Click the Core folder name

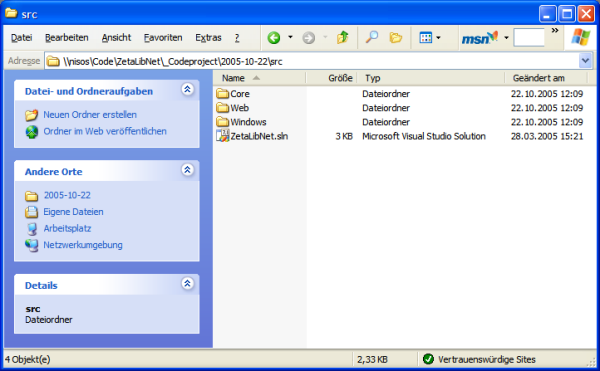point(240,94)
